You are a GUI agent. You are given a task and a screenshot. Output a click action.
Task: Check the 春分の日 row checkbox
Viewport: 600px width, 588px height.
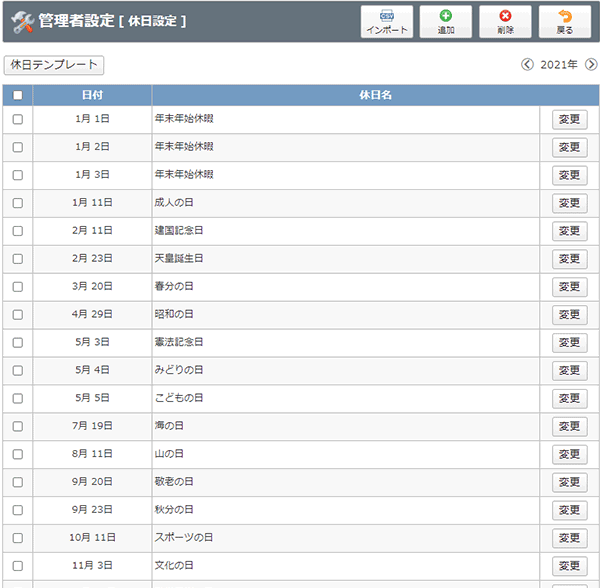[18, 287]
